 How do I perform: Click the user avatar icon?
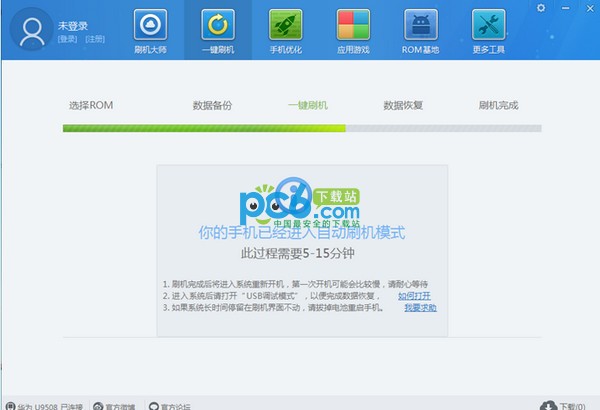[32, 30]
